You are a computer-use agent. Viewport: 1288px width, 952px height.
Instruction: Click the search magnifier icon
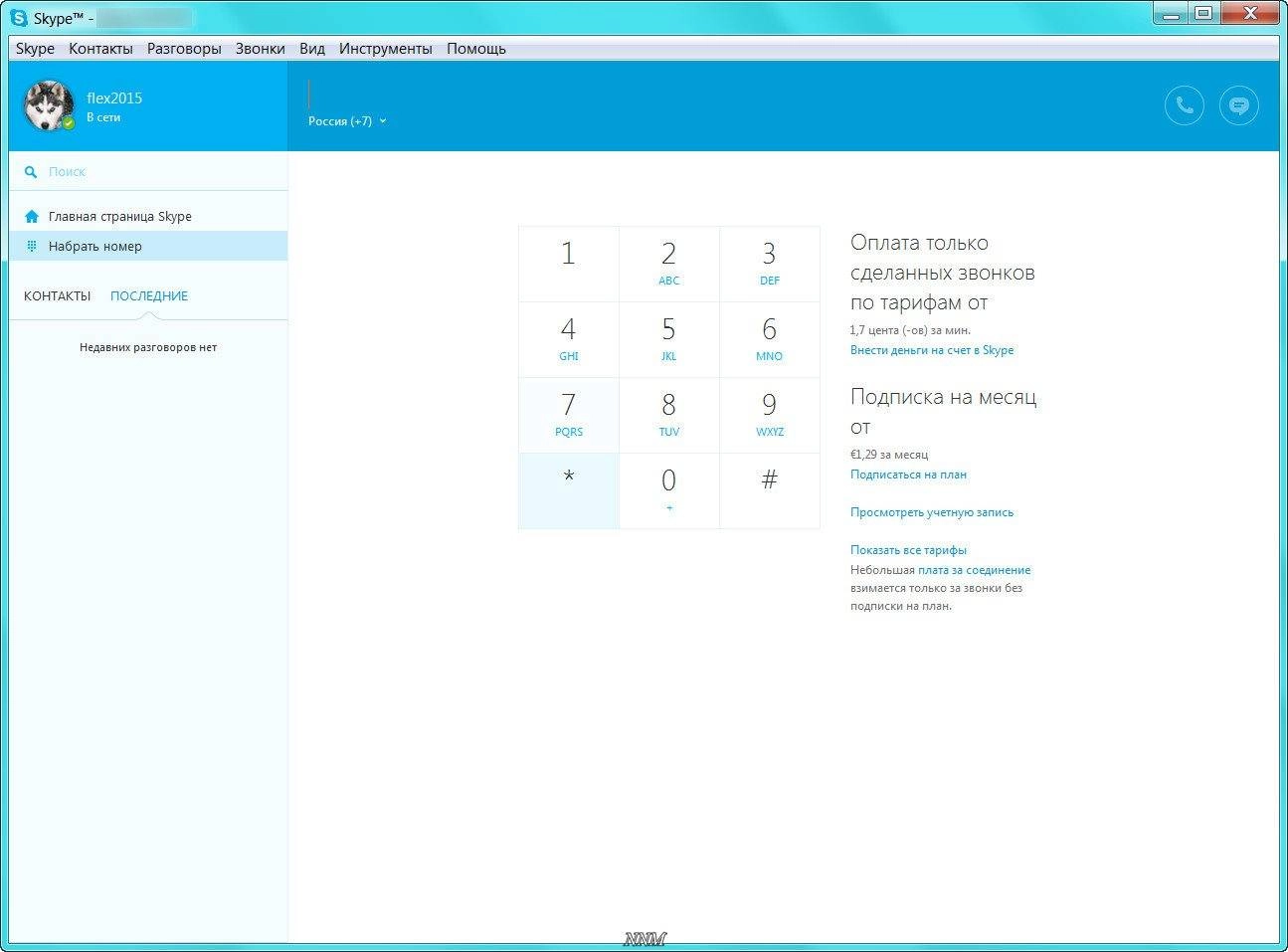[31, 172]
